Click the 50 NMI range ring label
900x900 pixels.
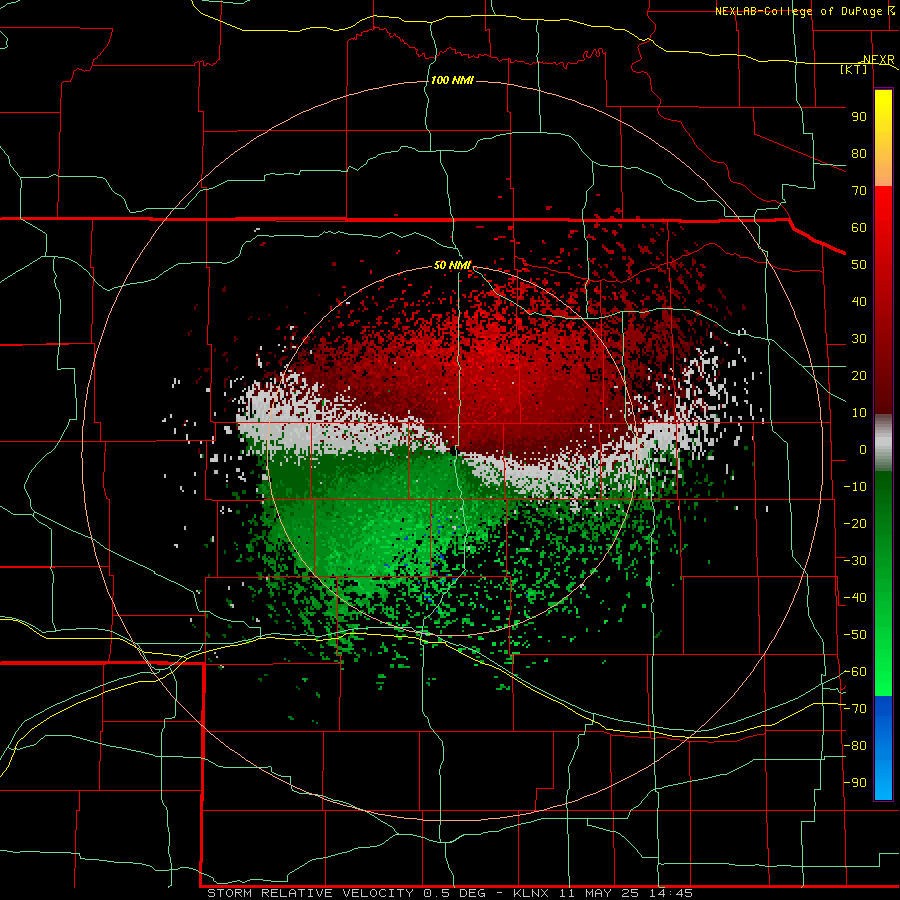(452, 265)
